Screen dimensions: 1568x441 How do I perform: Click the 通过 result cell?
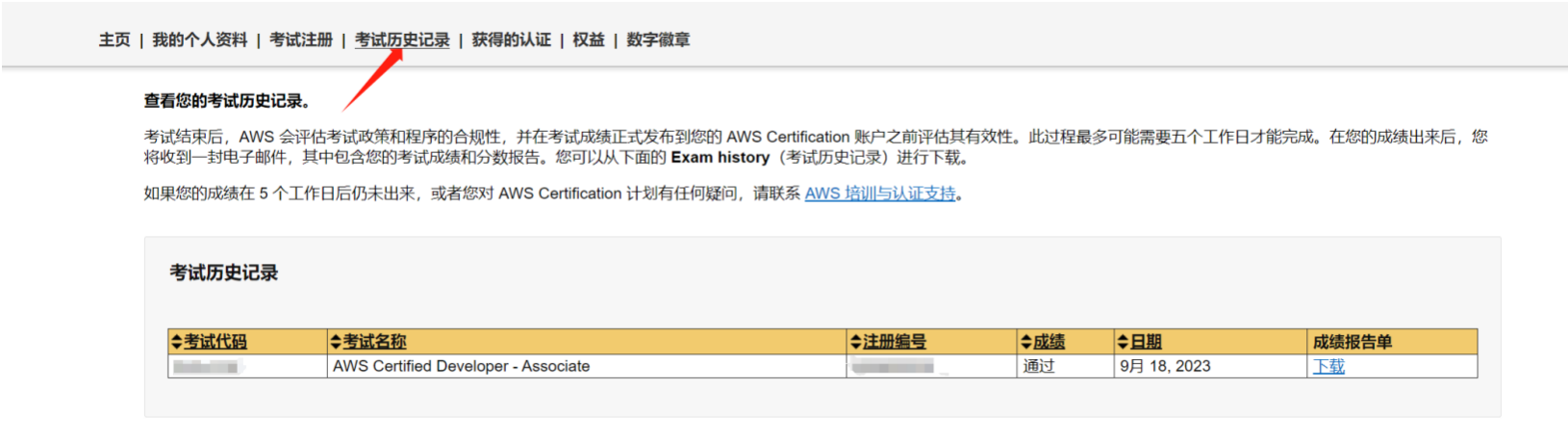pos(1065,366)
